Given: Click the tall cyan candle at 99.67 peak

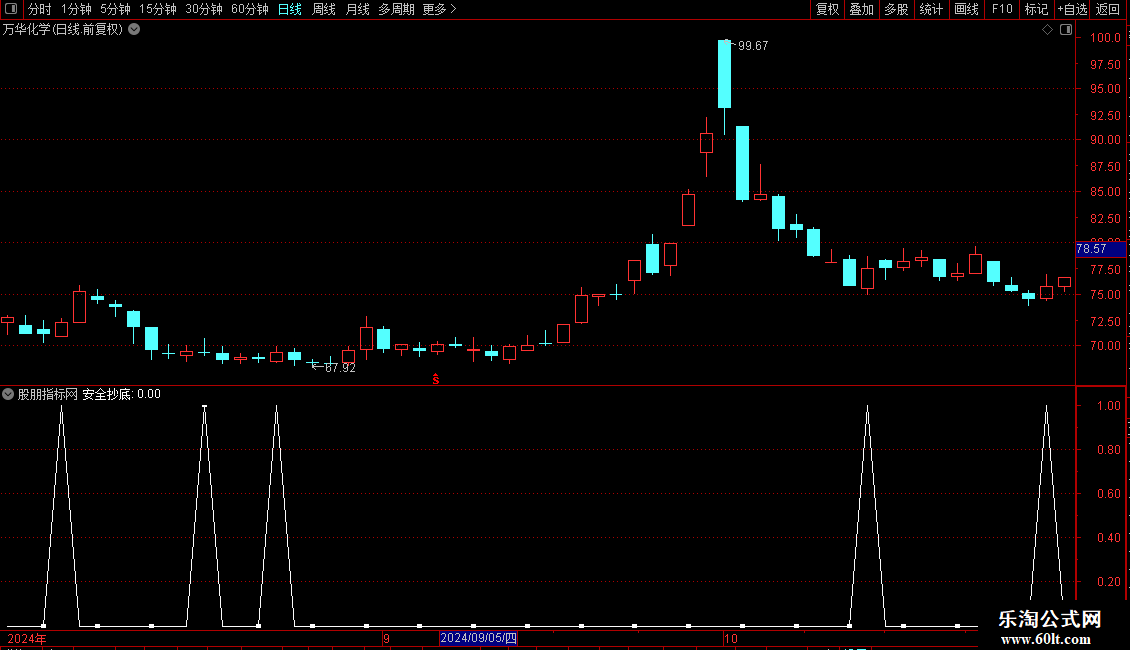Looking at the screenshot, I should (x=724, y=74).
